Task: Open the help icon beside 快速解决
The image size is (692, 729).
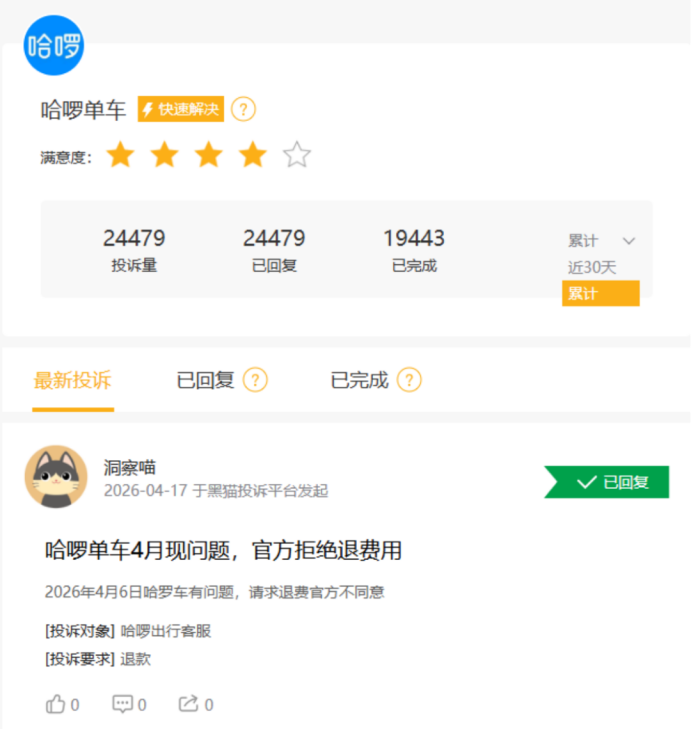Action: (x=243, y=109)
